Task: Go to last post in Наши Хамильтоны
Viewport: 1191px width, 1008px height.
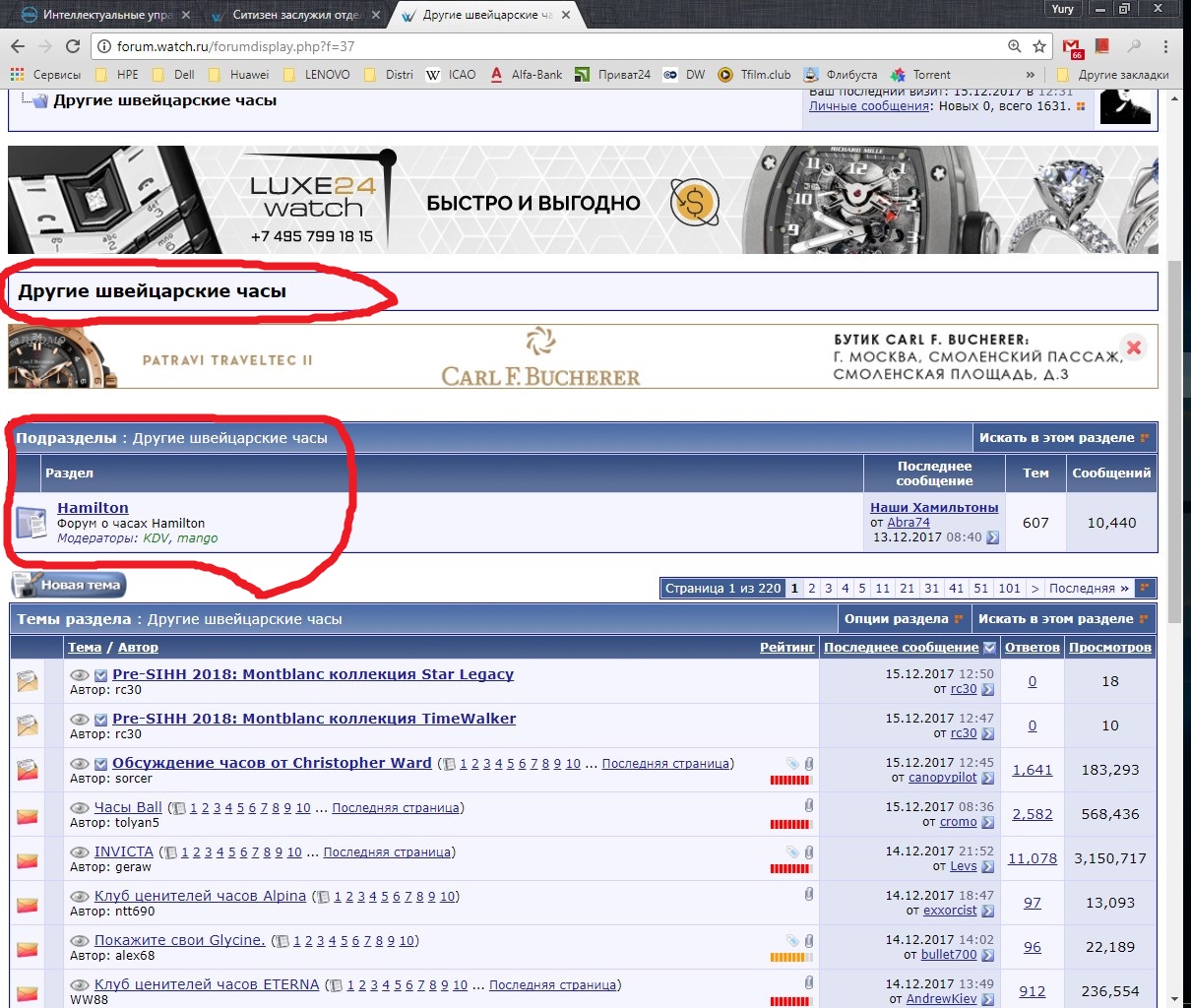Action: [x=992, y=537]
